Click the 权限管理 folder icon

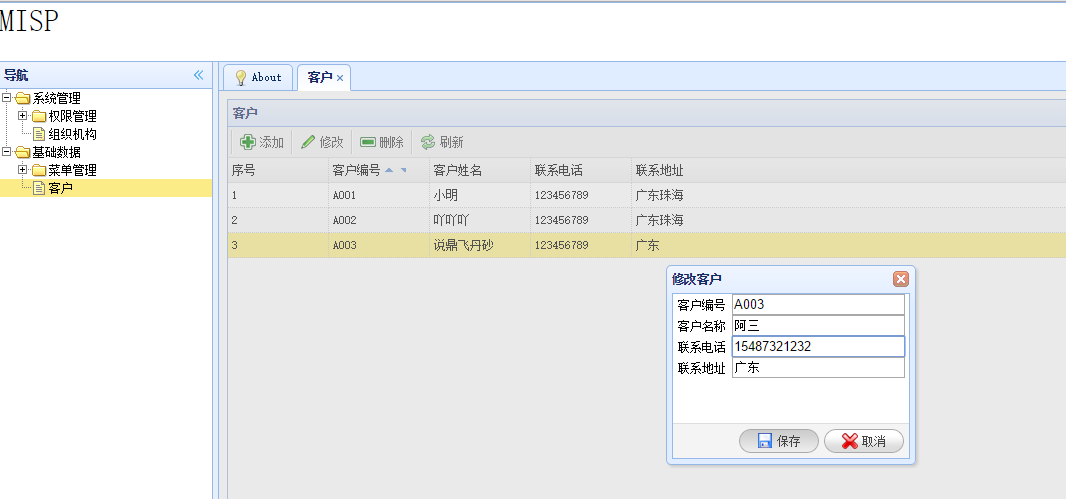click(x=39, y=116)
